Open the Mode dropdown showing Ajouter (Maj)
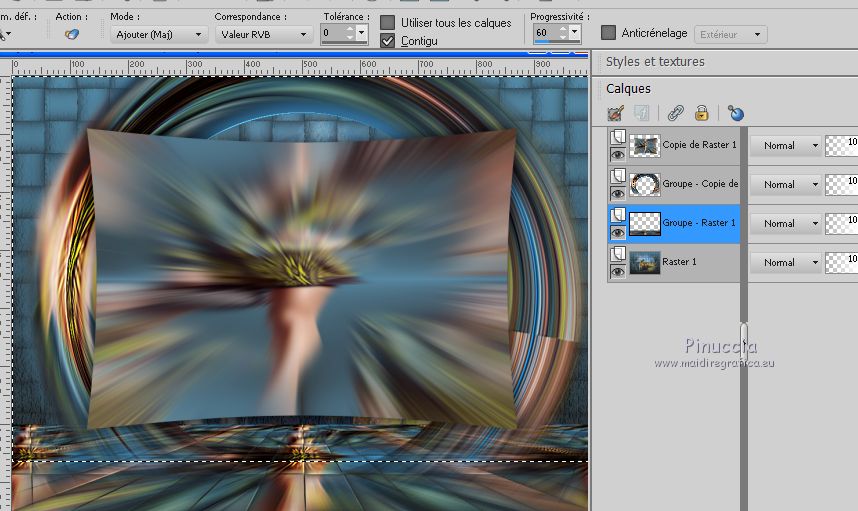858x511 pixels. 159,34
